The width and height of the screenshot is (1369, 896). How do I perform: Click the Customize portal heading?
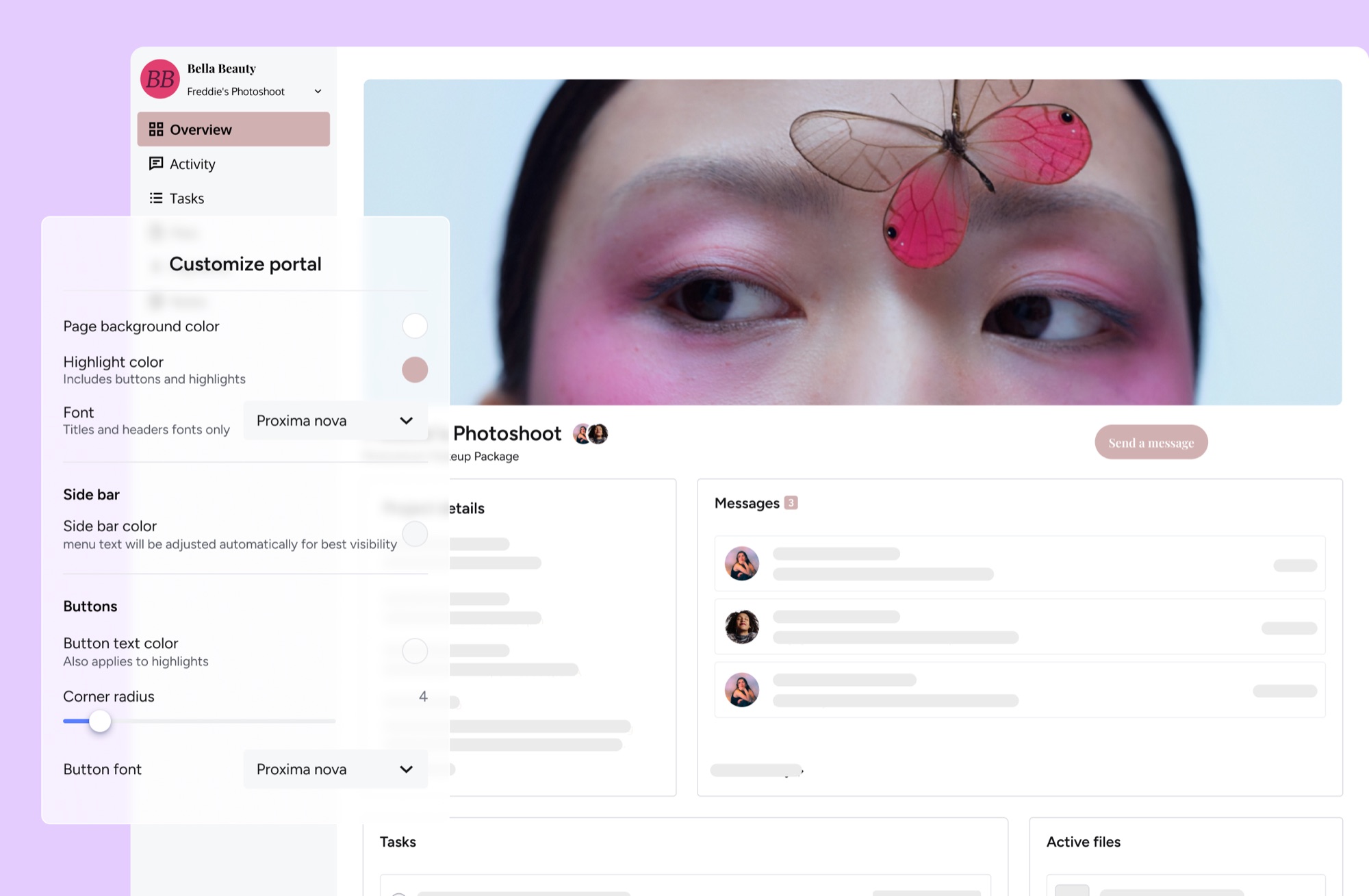[245, 264]
